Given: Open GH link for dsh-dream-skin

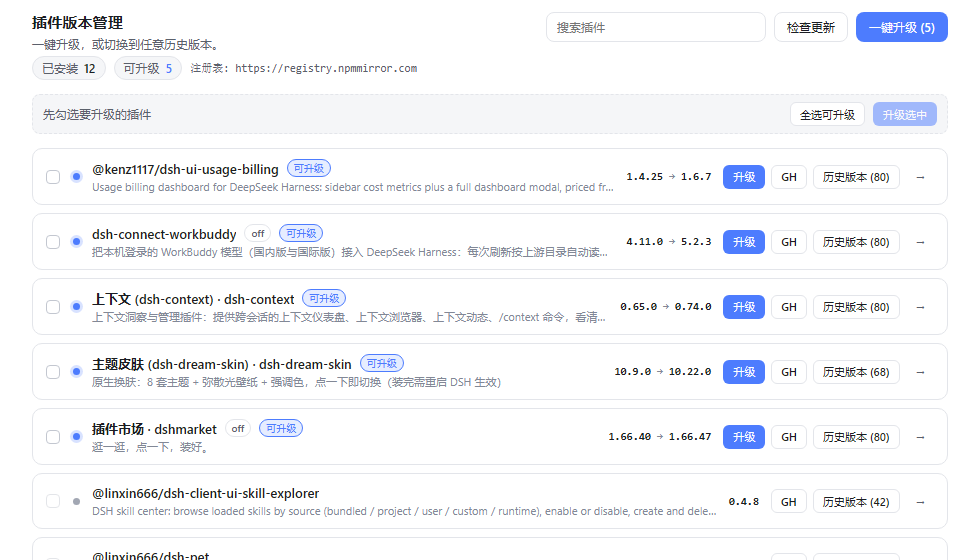Looking at the screenshot, I should pyautogui.click(x=789, y=372).
